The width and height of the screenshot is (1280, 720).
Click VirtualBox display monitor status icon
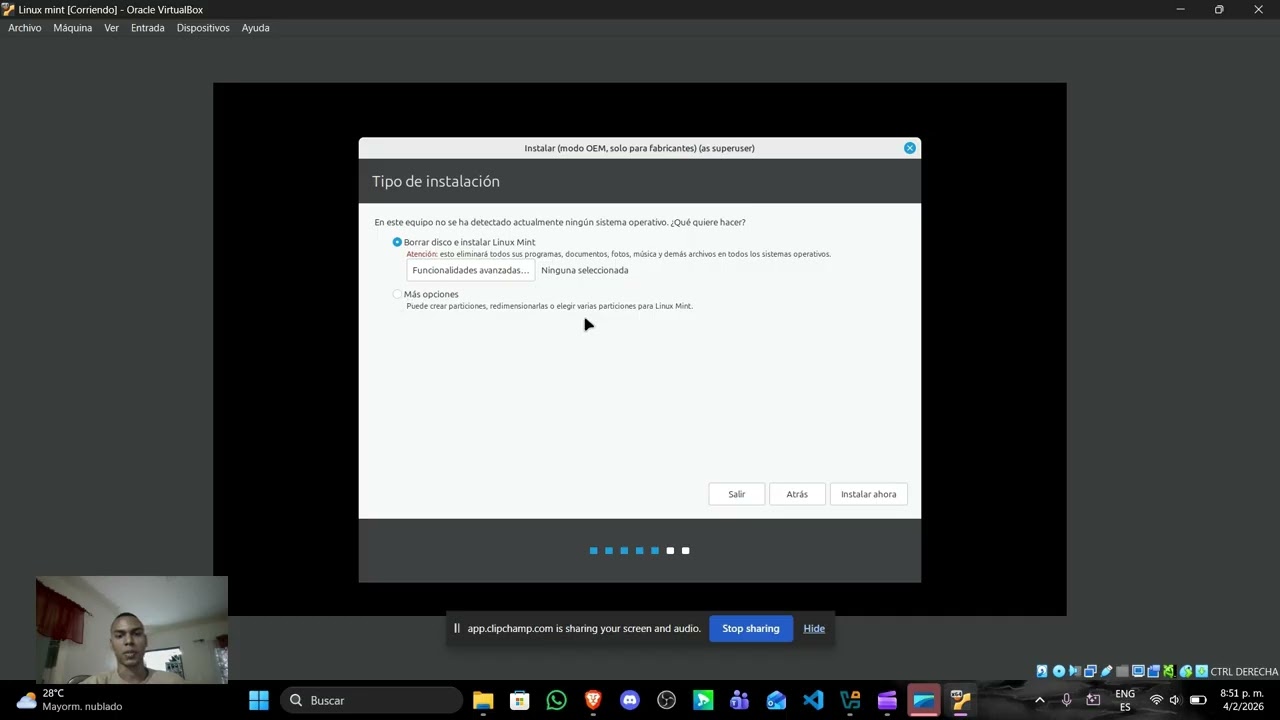coord(1138,671)
